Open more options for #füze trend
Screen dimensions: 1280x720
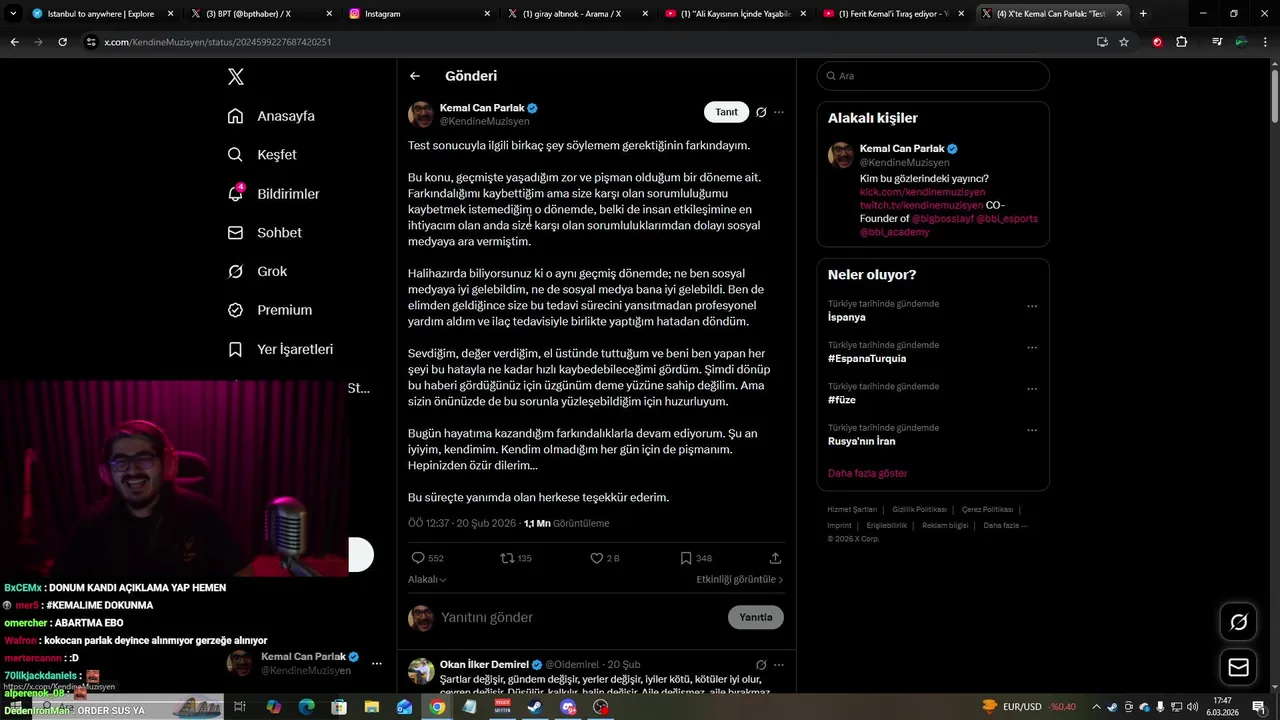tap(1032, 388)
